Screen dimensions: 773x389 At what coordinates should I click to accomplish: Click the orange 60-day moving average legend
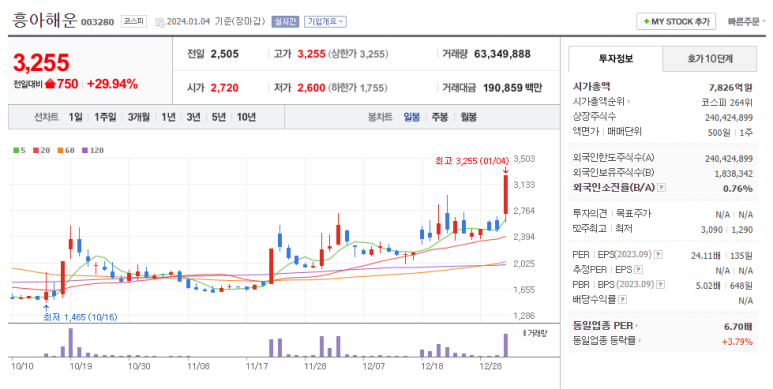[66, 150]
